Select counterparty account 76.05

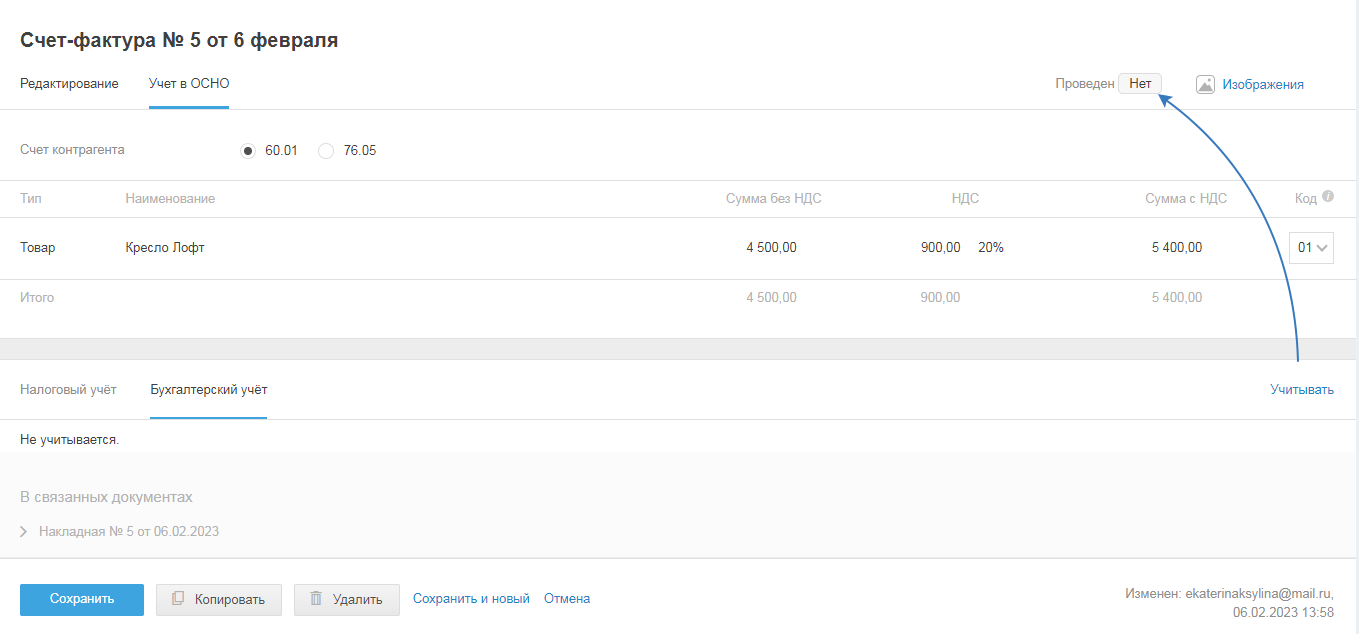[326, 151]
